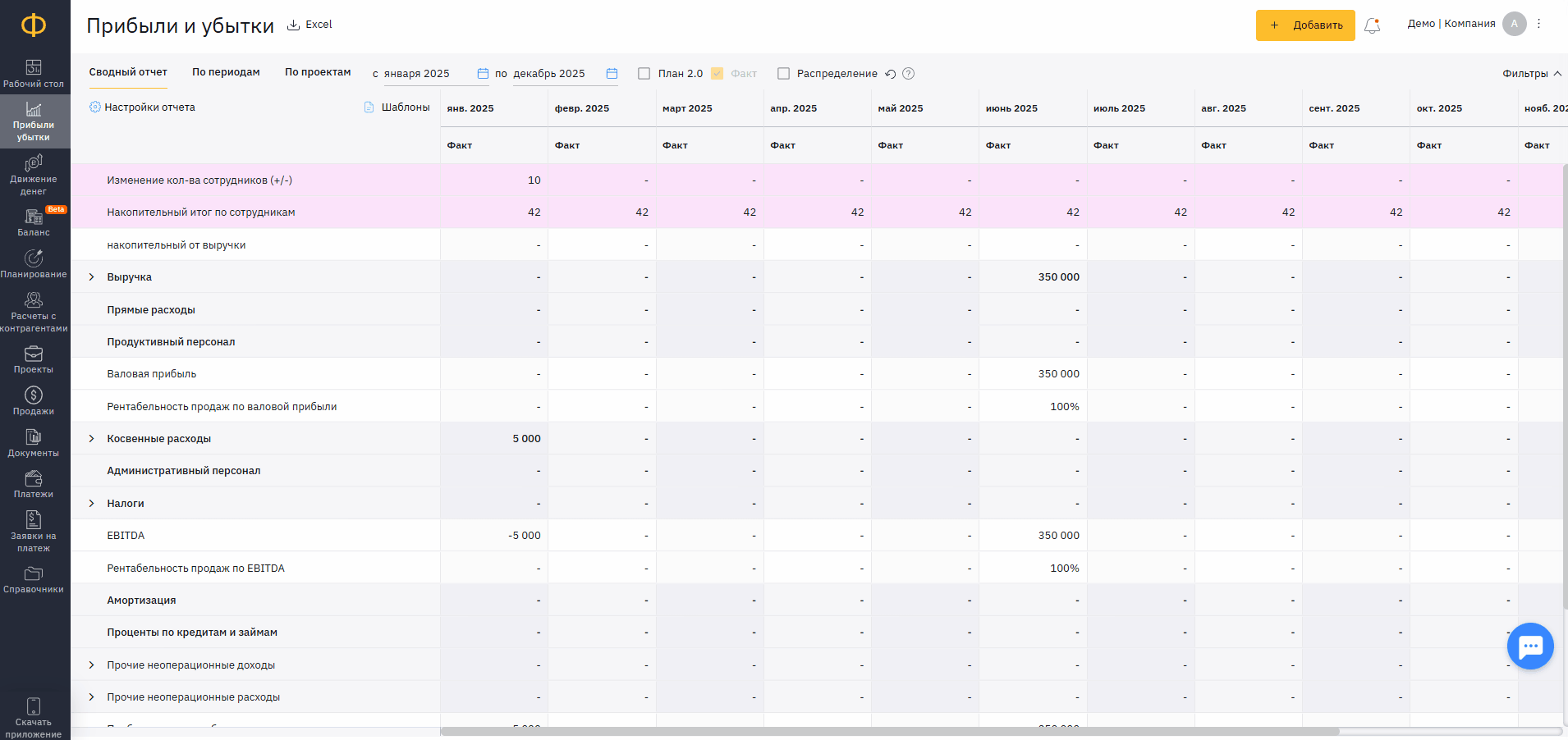Open Настройки отчета
Screen dimensions: 1568x740
click(x=142, y=107)
